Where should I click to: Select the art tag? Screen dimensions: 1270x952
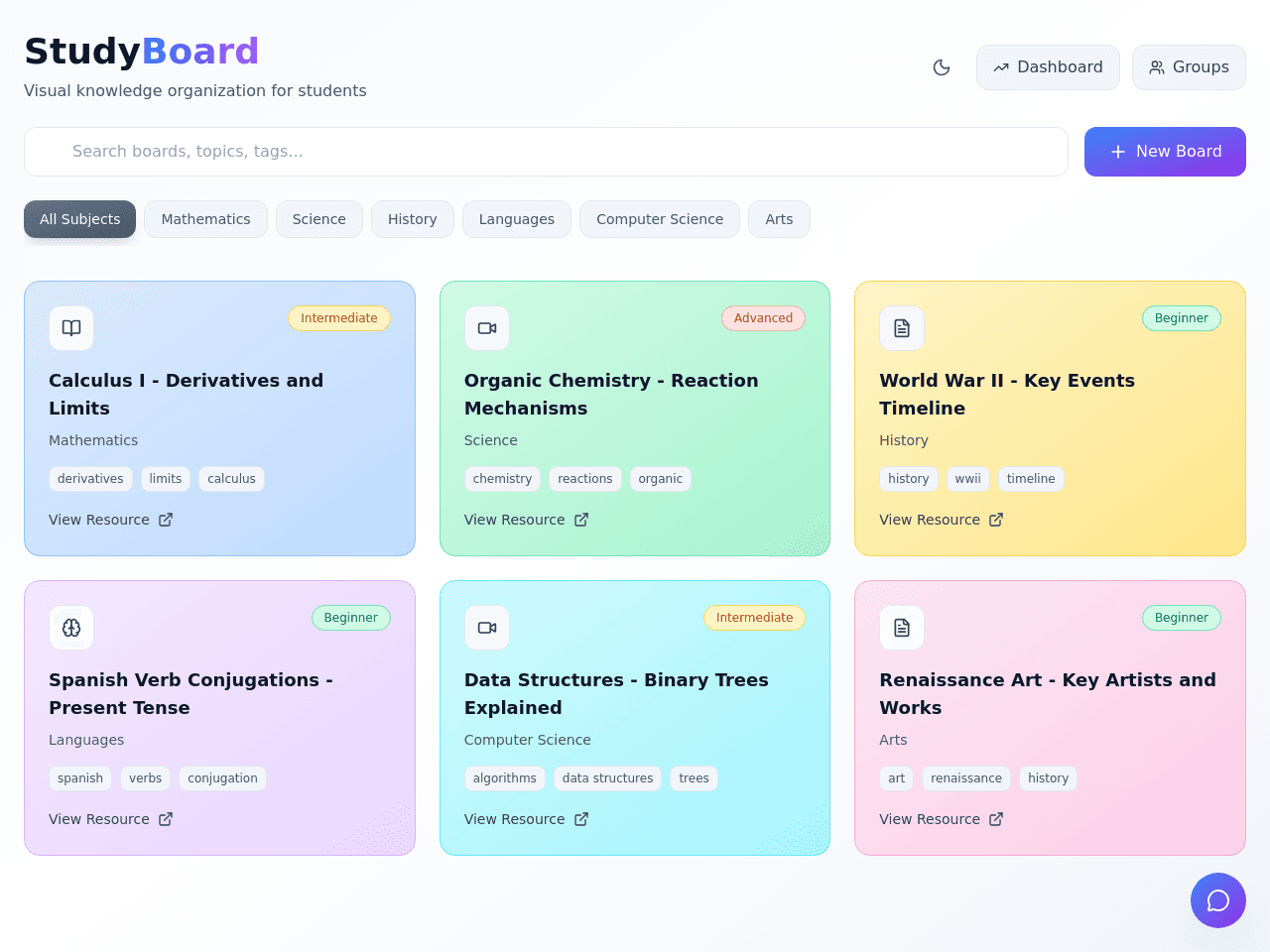(897, 778)
